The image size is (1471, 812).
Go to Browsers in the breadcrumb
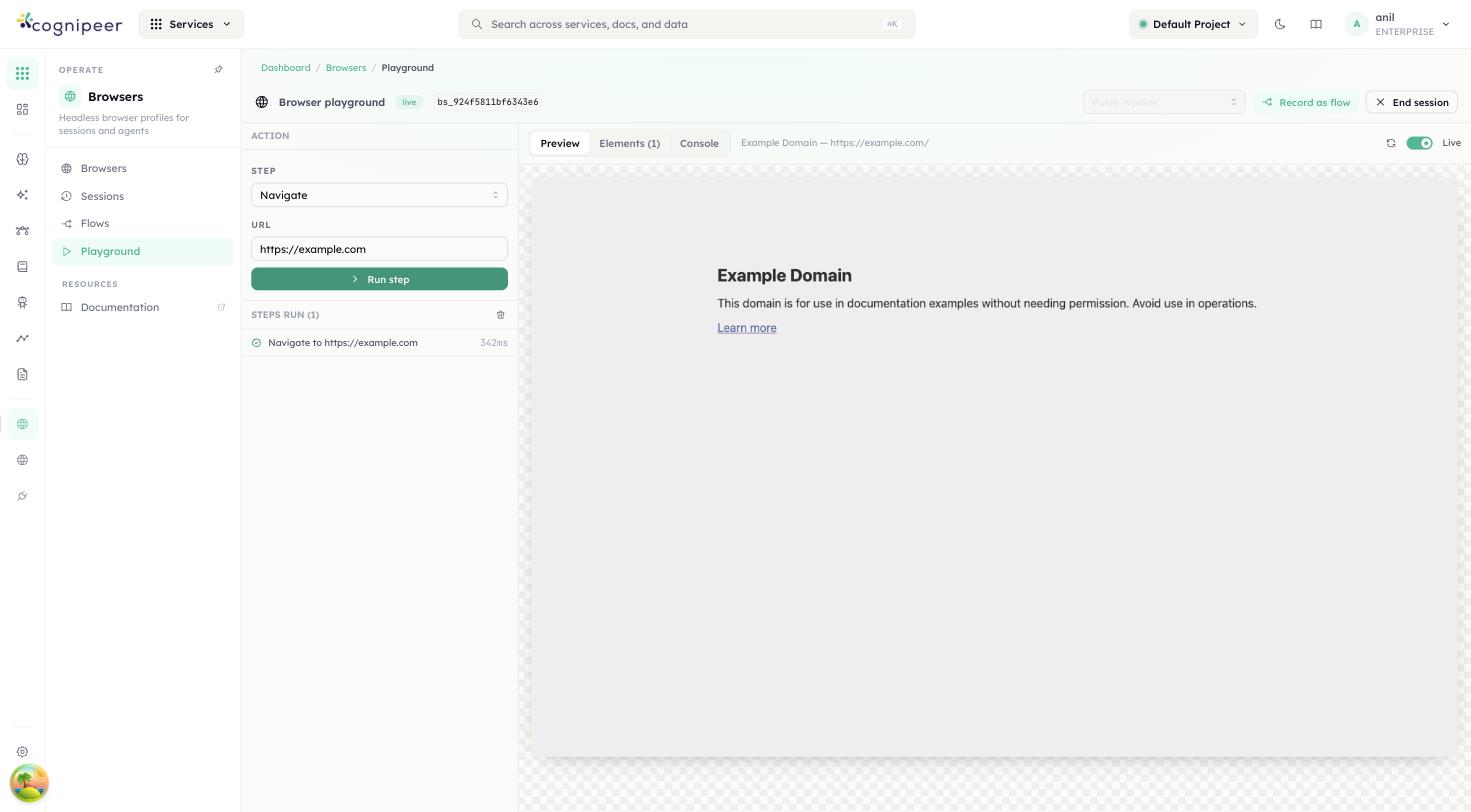(346, 68)
